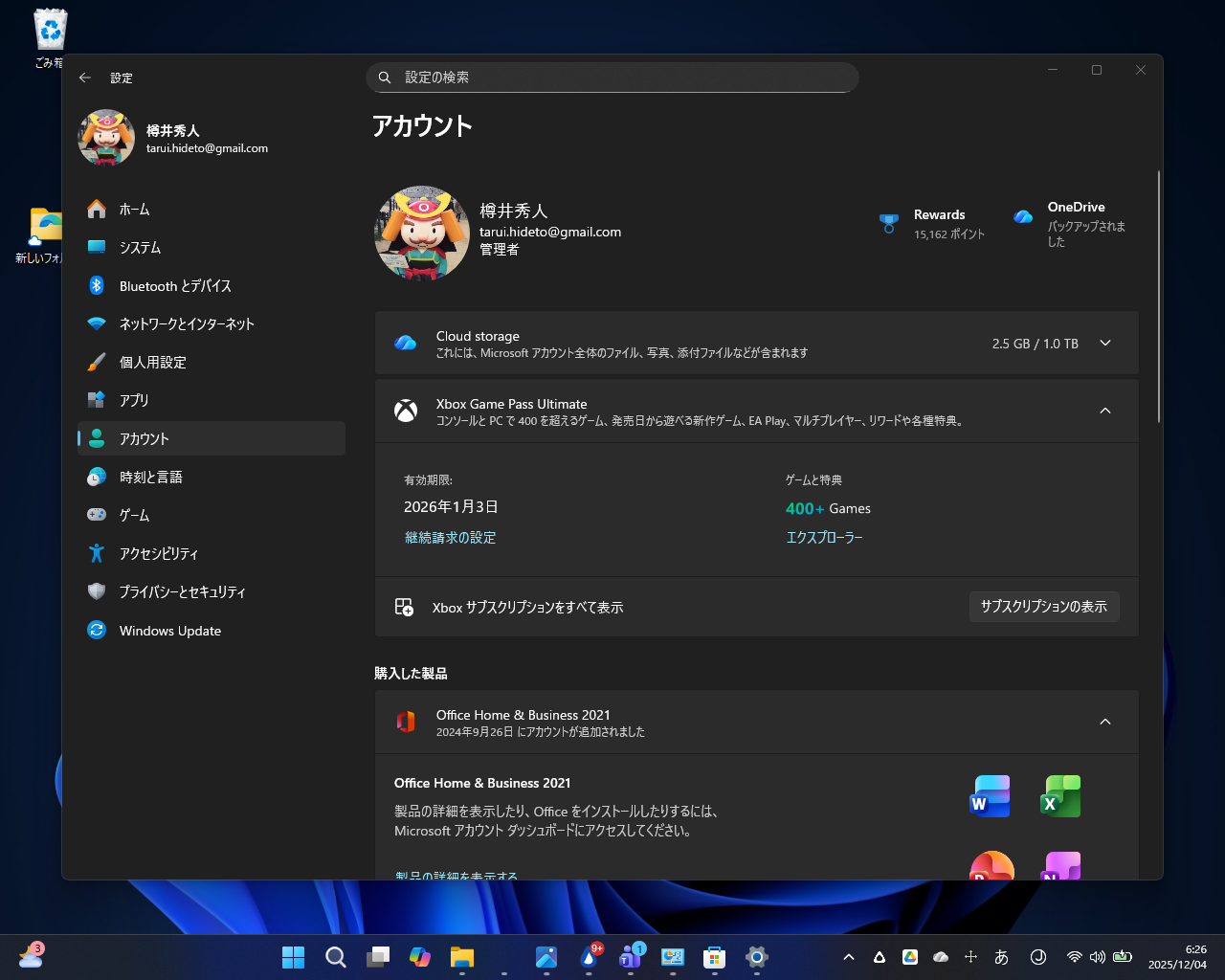This screenshot has height=980, width=1225.
Task: Maximize the Settings window
Action: click(1097, 70)
